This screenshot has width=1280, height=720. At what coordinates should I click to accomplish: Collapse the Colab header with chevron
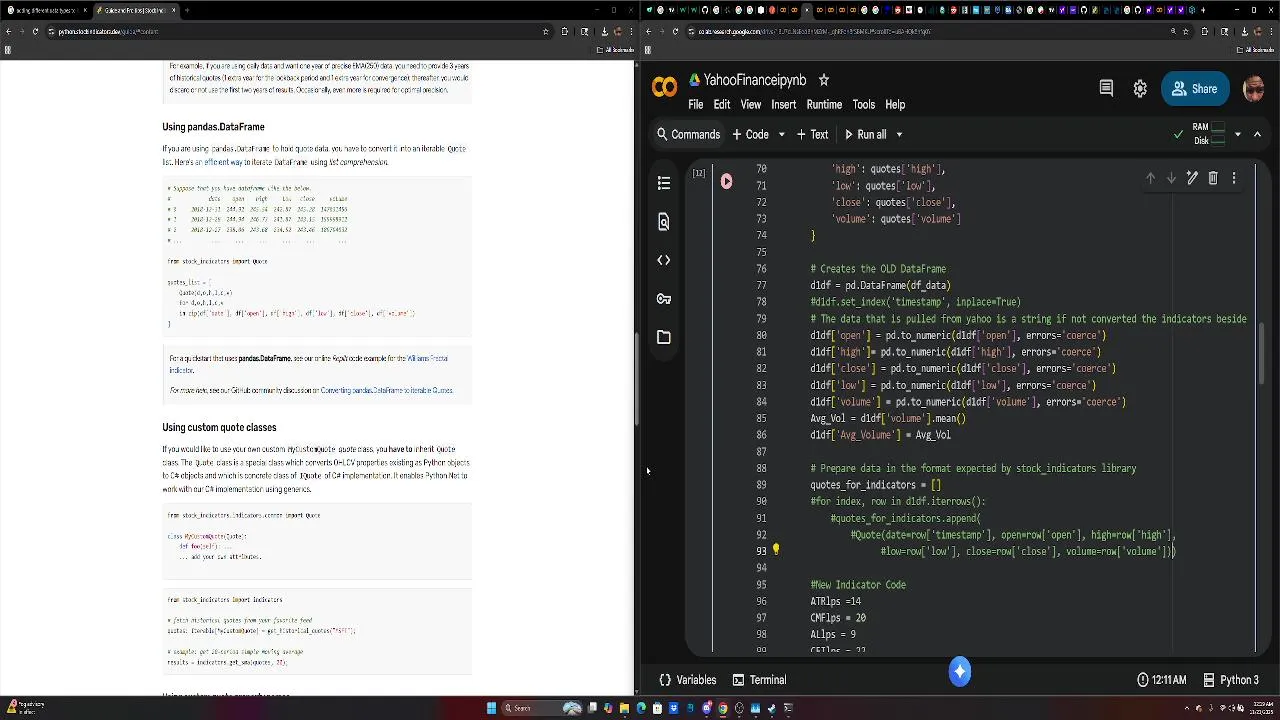coord(1258,134)
